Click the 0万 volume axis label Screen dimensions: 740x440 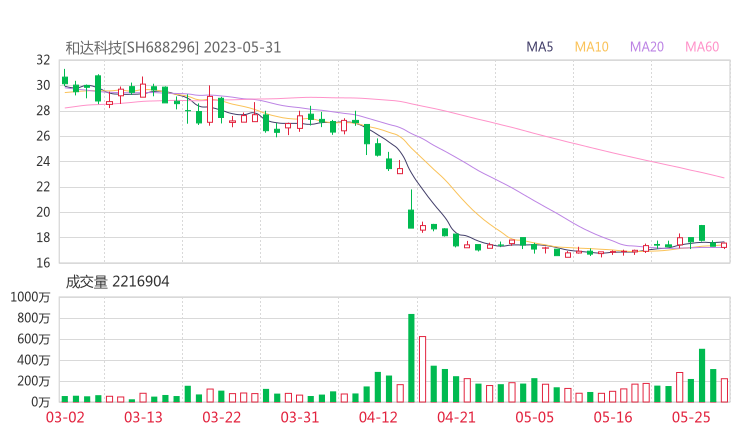click(41, 402)
